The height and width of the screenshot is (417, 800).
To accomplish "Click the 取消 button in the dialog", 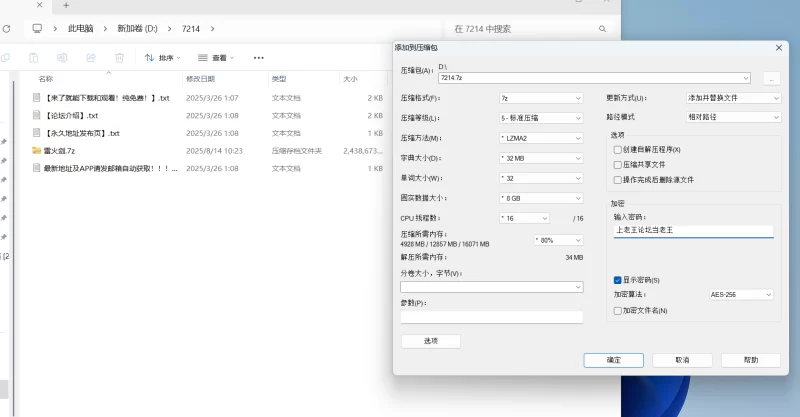I will pyautogui.click(x=681, y=360).
